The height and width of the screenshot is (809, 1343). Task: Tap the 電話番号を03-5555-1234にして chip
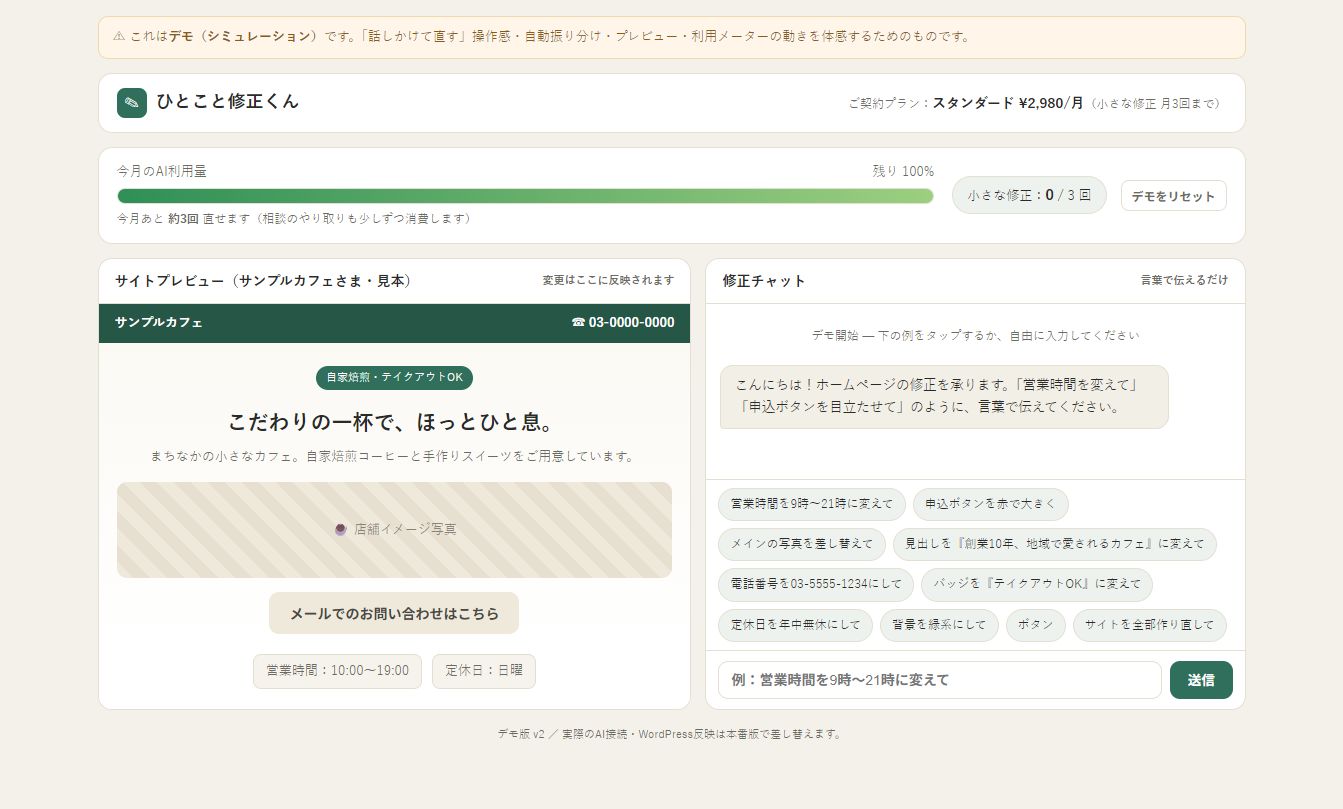click(x=816, y=584)
